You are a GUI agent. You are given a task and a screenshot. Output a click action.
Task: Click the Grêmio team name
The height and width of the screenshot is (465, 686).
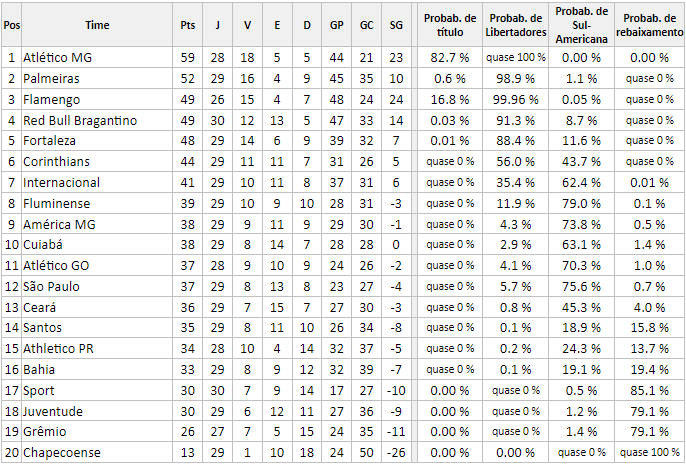(x=45, y=432)
